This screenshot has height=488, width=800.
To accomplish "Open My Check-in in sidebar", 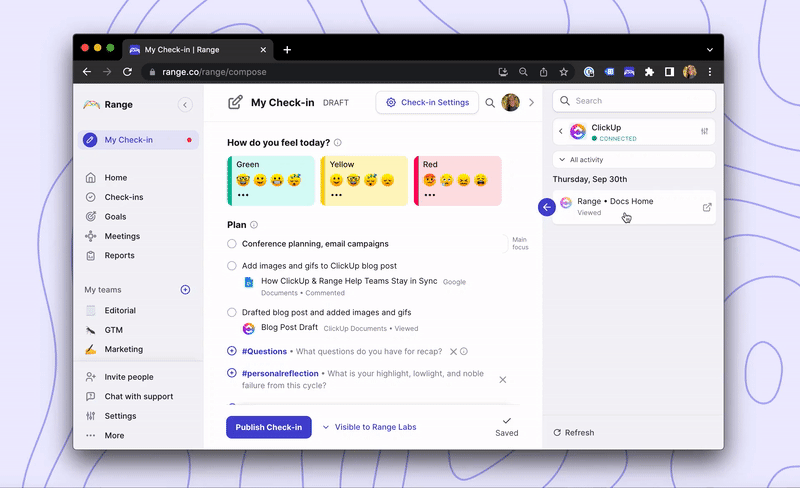I will 138,140.
